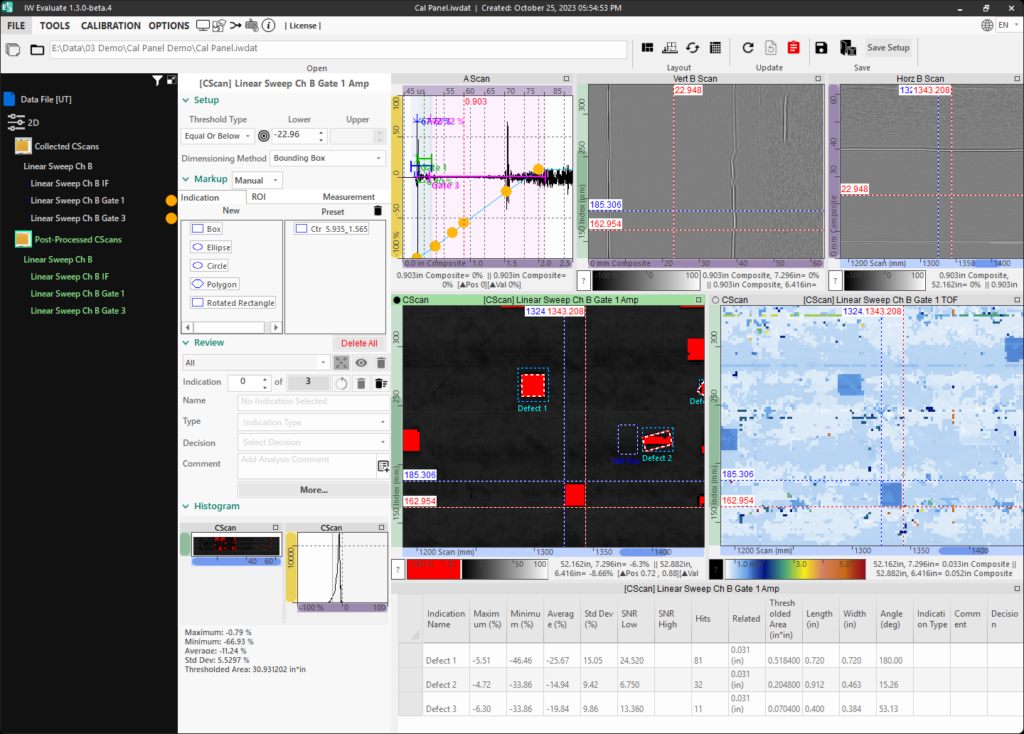Open the Dimensioning Method dropdown
The height and width of the screenshot is (734, 1024).
pyautogui.click(x=327, y=158)
